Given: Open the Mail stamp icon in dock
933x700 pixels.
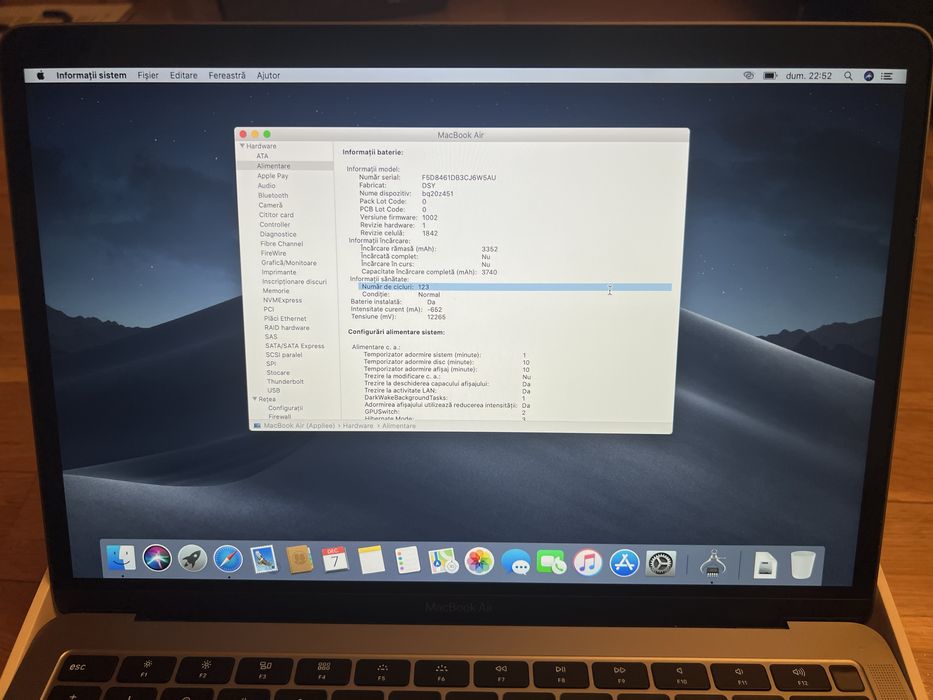Looking at the screenshot, I should coord(264,560).
